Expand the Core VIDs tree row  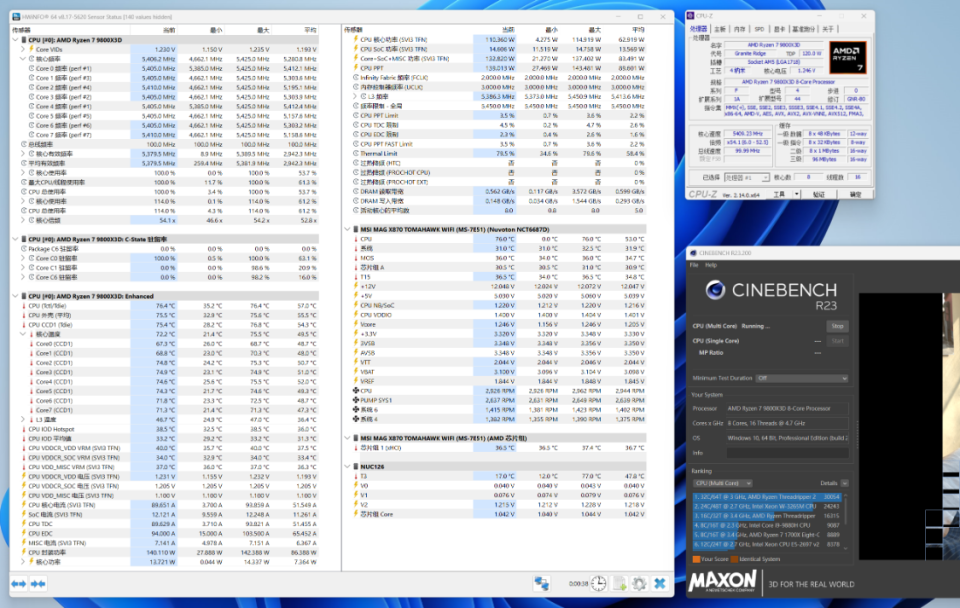[23, 50]
